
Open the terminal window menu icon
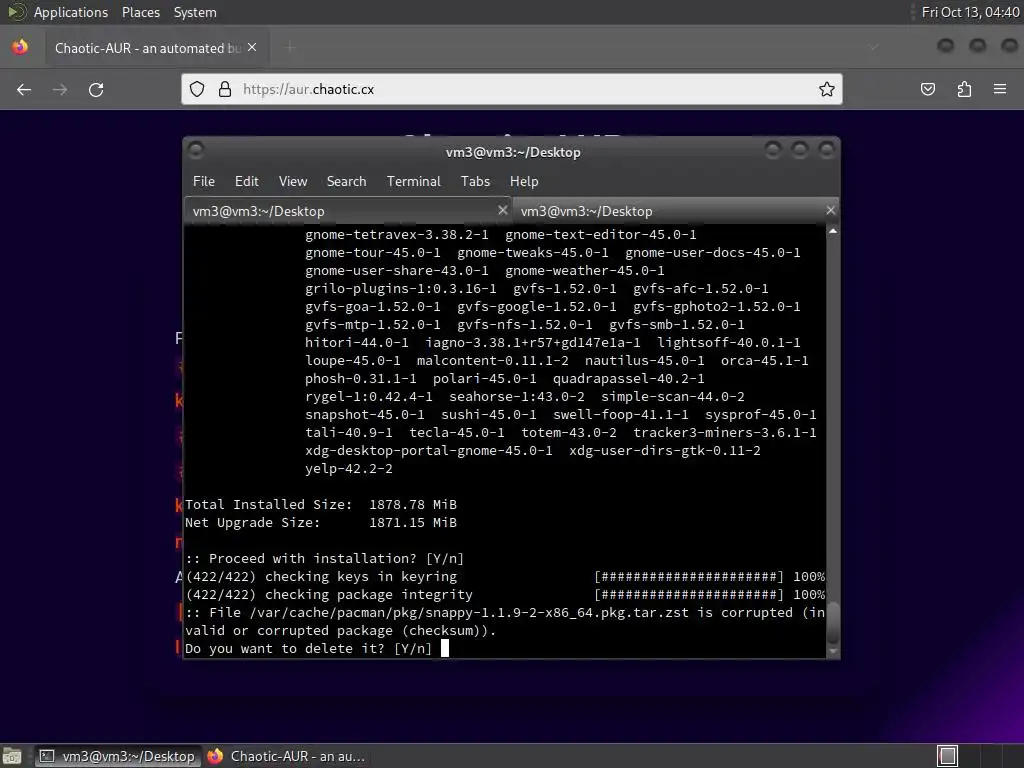pos(195,150)
